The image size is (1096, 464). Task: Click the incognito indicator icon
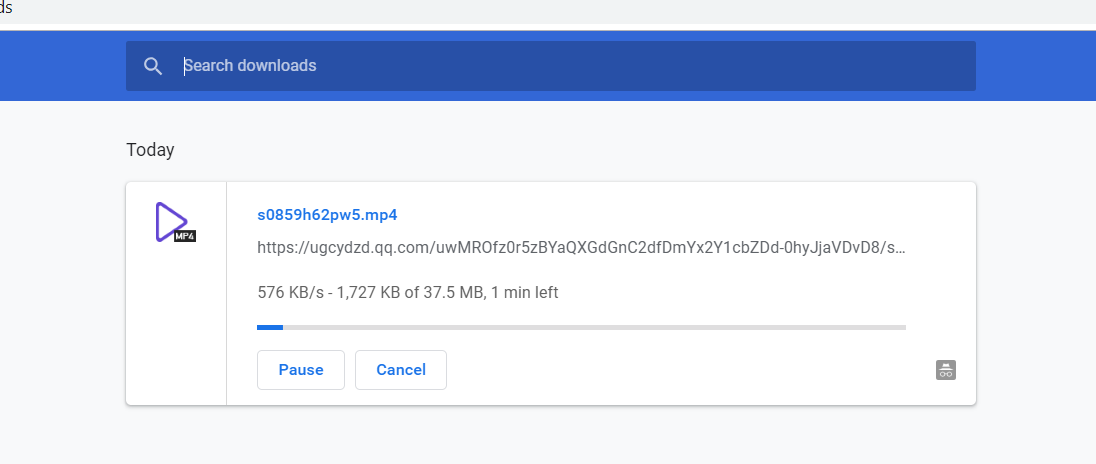click(946, 370)
